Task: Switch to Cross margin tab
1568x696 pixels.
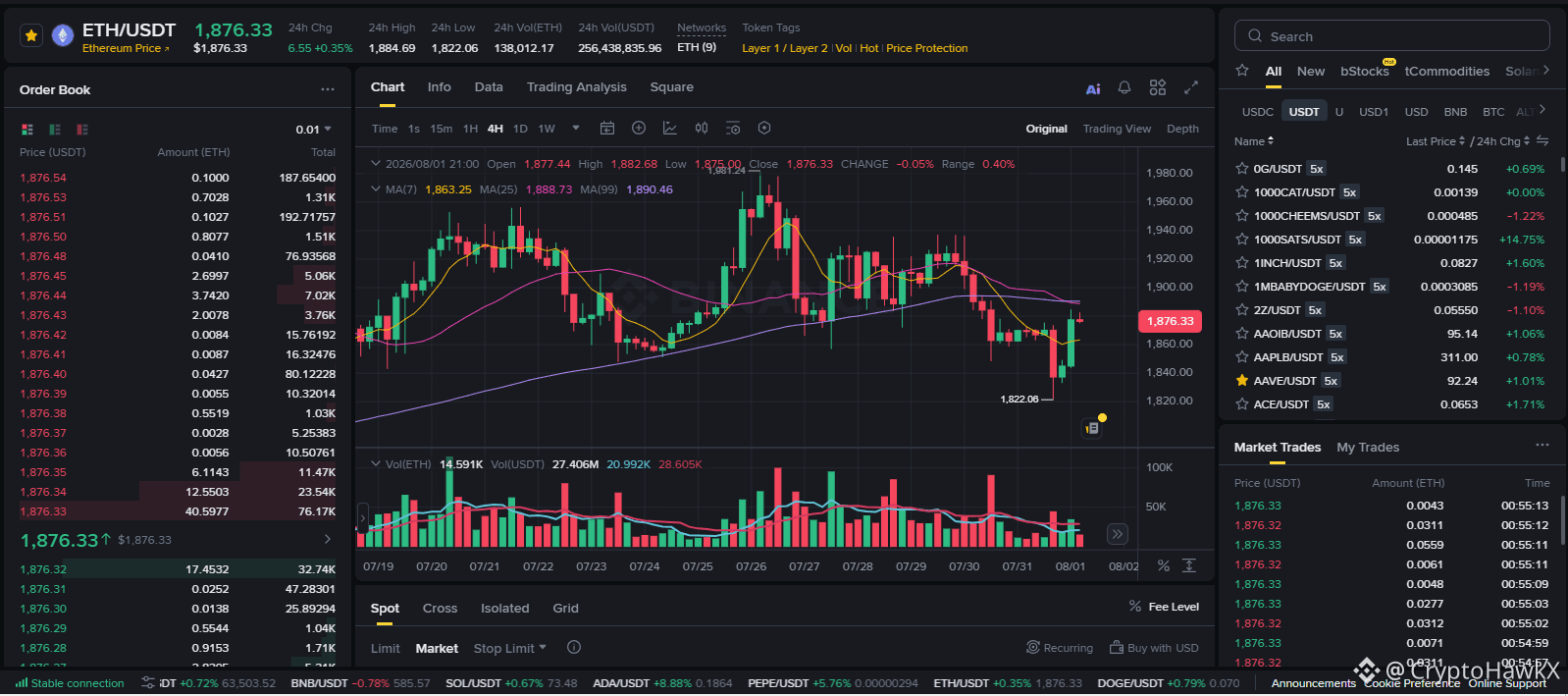Action: click(x=441, y=609)
